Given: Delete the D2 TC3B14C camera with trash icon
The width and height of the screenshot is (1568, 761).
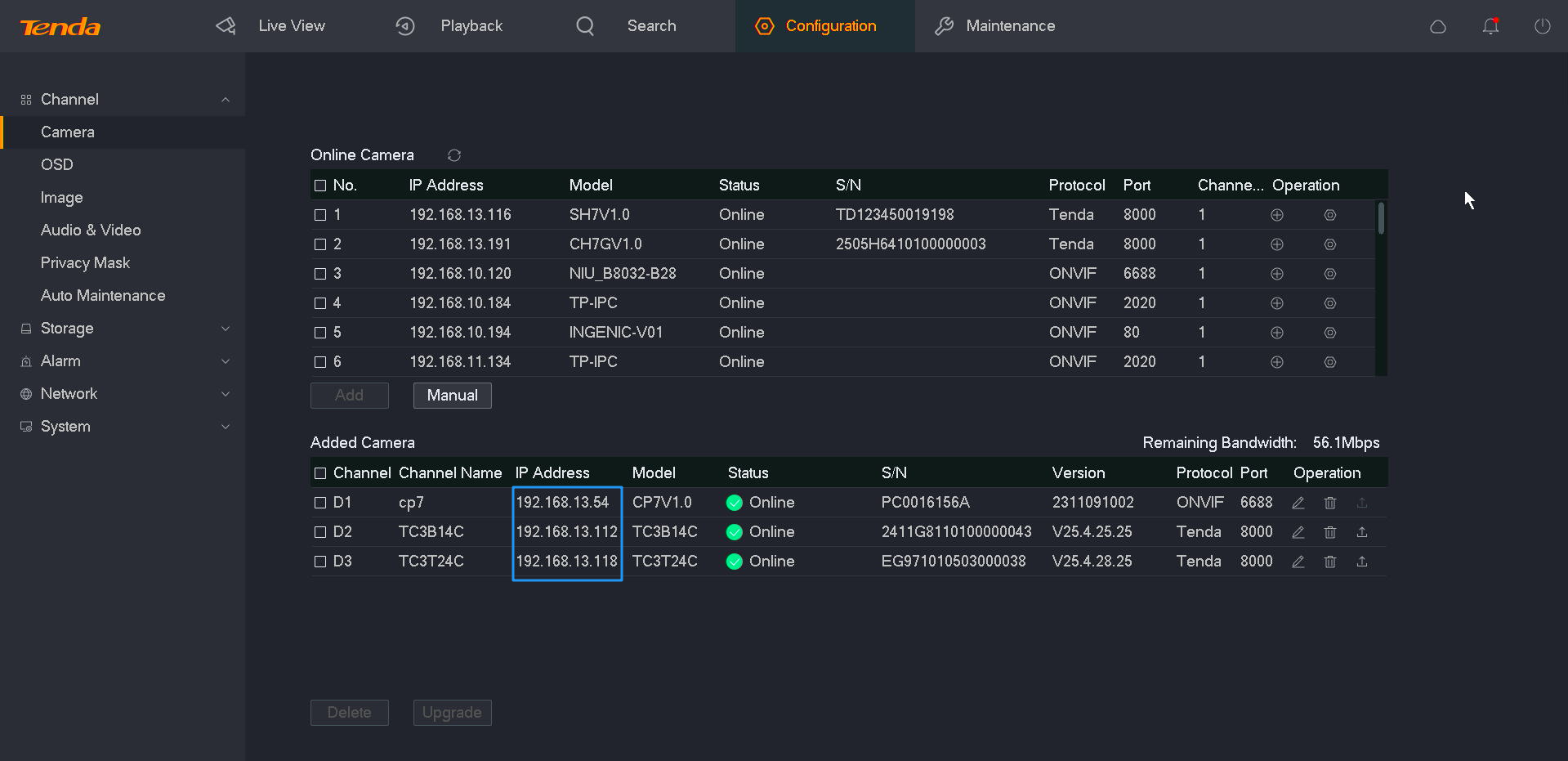Looking at the screenshot, I should 1329,532.
